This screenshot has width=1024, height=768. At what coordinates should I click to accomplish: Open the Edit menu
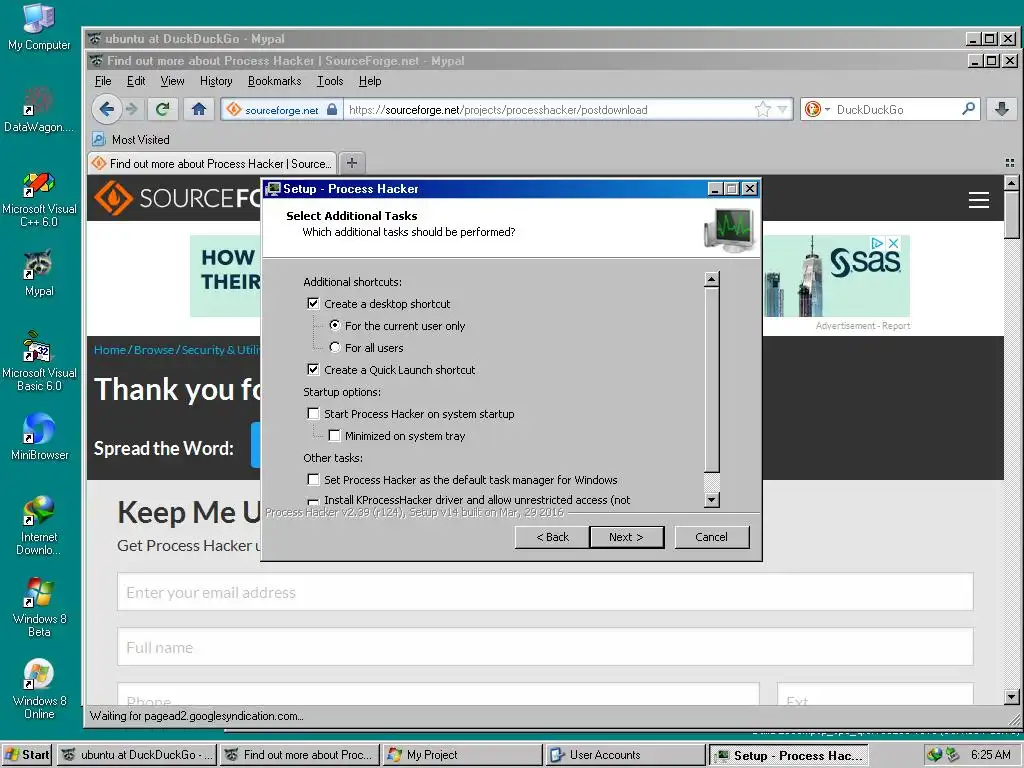pos(136,81)
